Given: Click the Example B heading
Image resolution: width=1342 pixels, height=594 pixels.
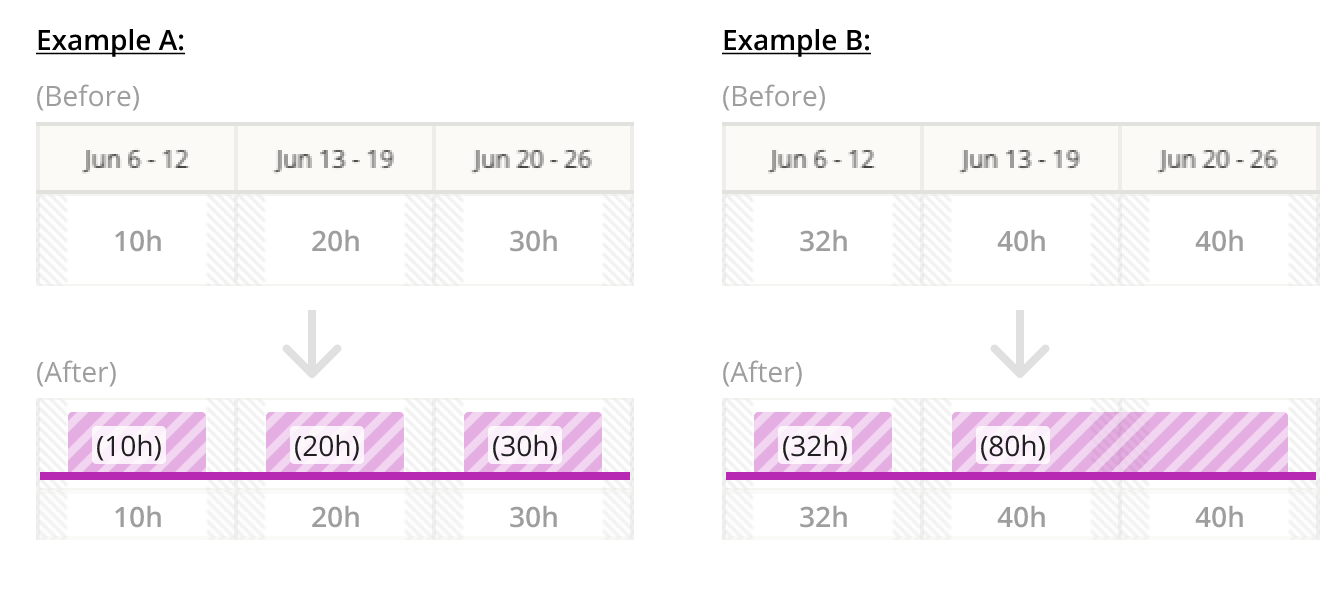Looking at the screenshot, I should [796, 42].
